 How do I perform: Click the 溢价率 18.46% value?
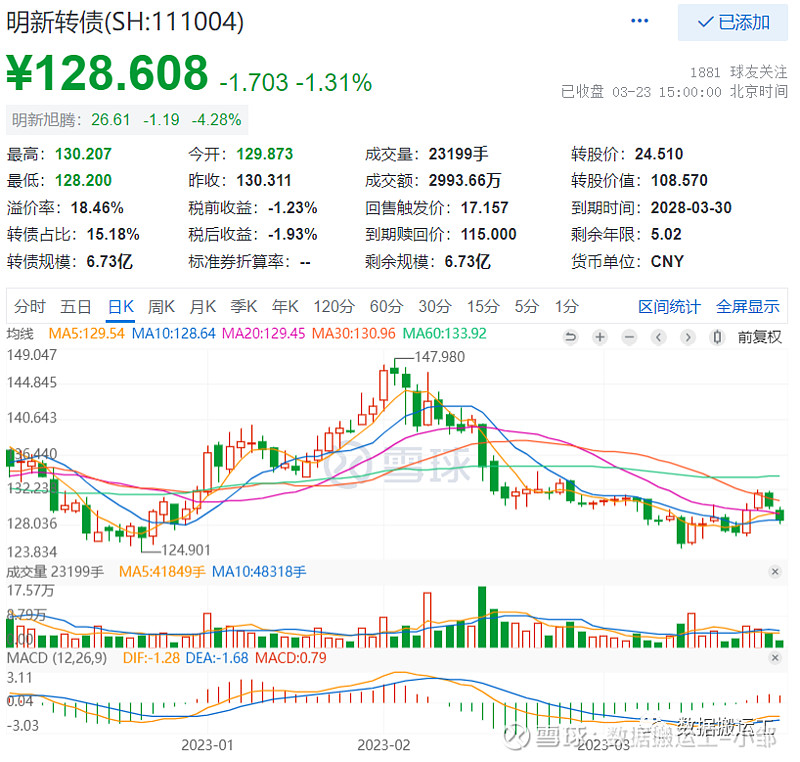click(x=97, y=208)
